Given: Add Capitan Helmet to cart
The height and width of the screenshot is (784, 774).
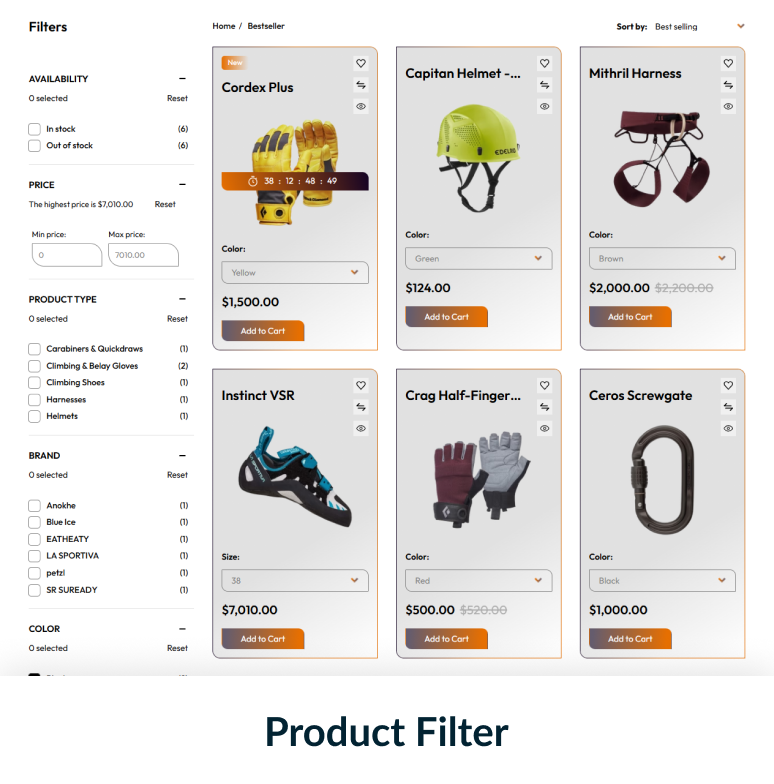Looking at the screenshot, I should point(446,316).
